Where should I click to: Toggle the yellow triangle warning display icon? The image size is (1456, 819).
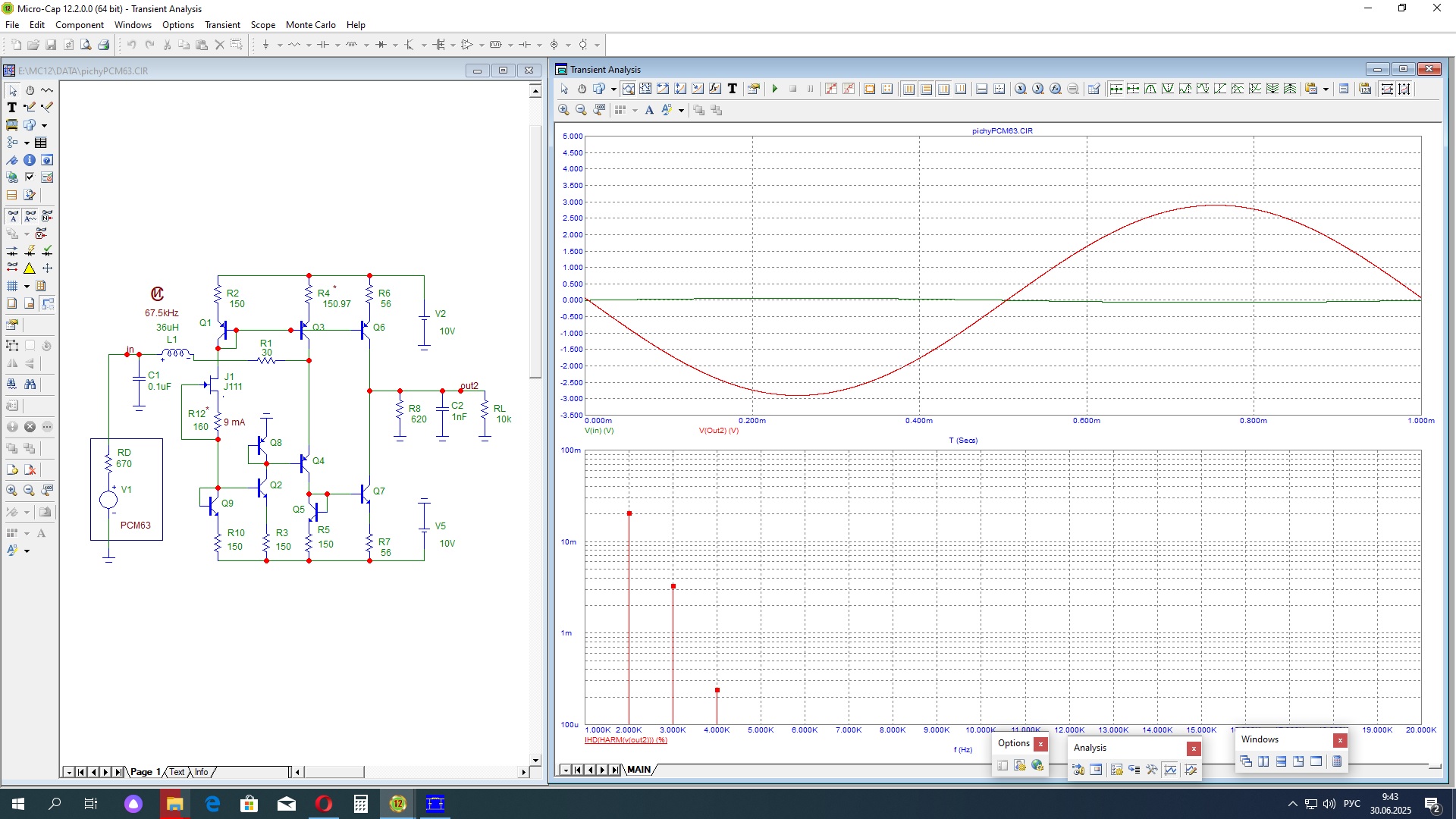pos(30,268)
